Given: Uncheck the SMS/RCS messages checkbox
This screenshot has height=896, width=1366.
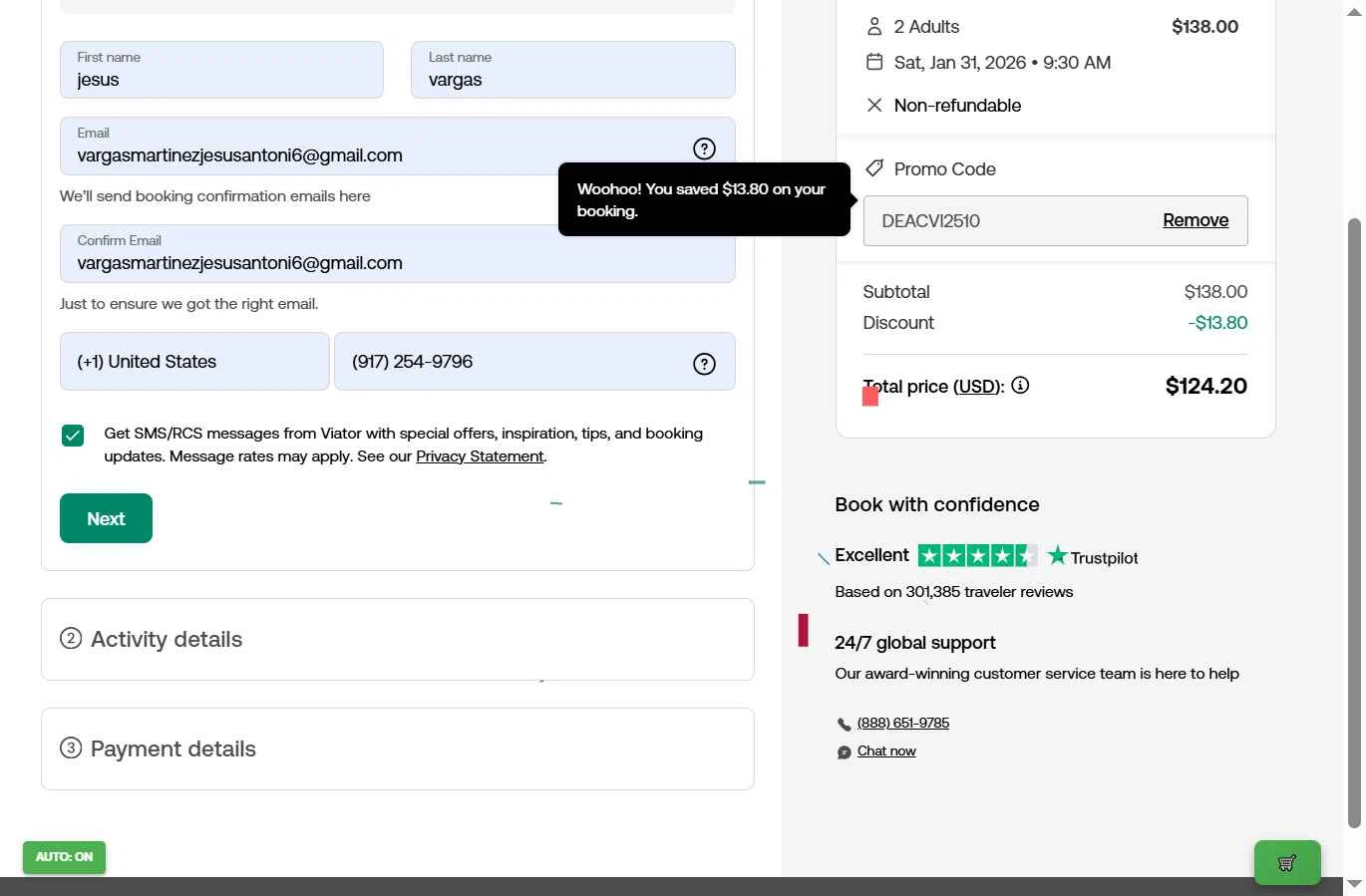Looking at the screenshot, I should point(73,436).
